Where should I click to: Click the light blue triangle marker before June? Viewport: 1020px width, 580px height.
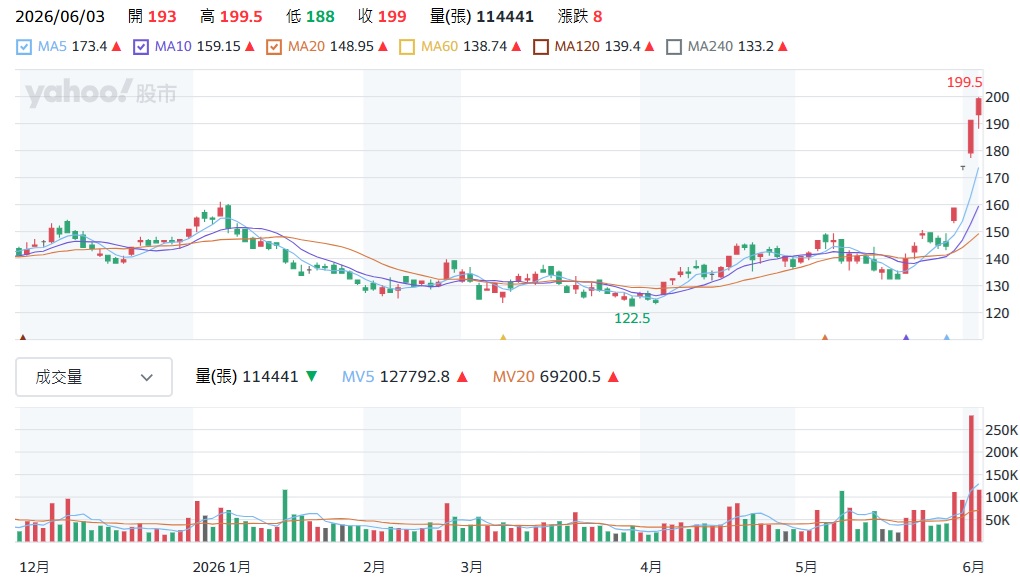946,337
